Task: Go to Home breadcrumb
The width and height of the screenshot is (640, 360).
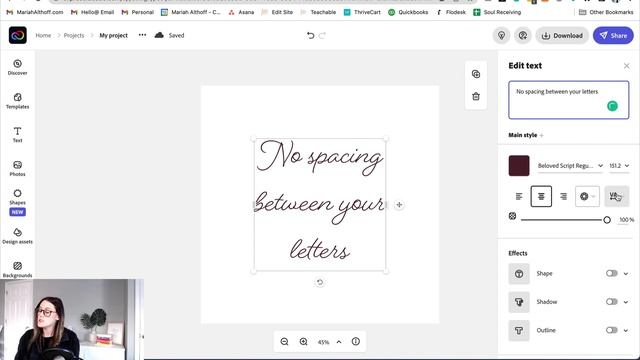Action: coord(43,36)
